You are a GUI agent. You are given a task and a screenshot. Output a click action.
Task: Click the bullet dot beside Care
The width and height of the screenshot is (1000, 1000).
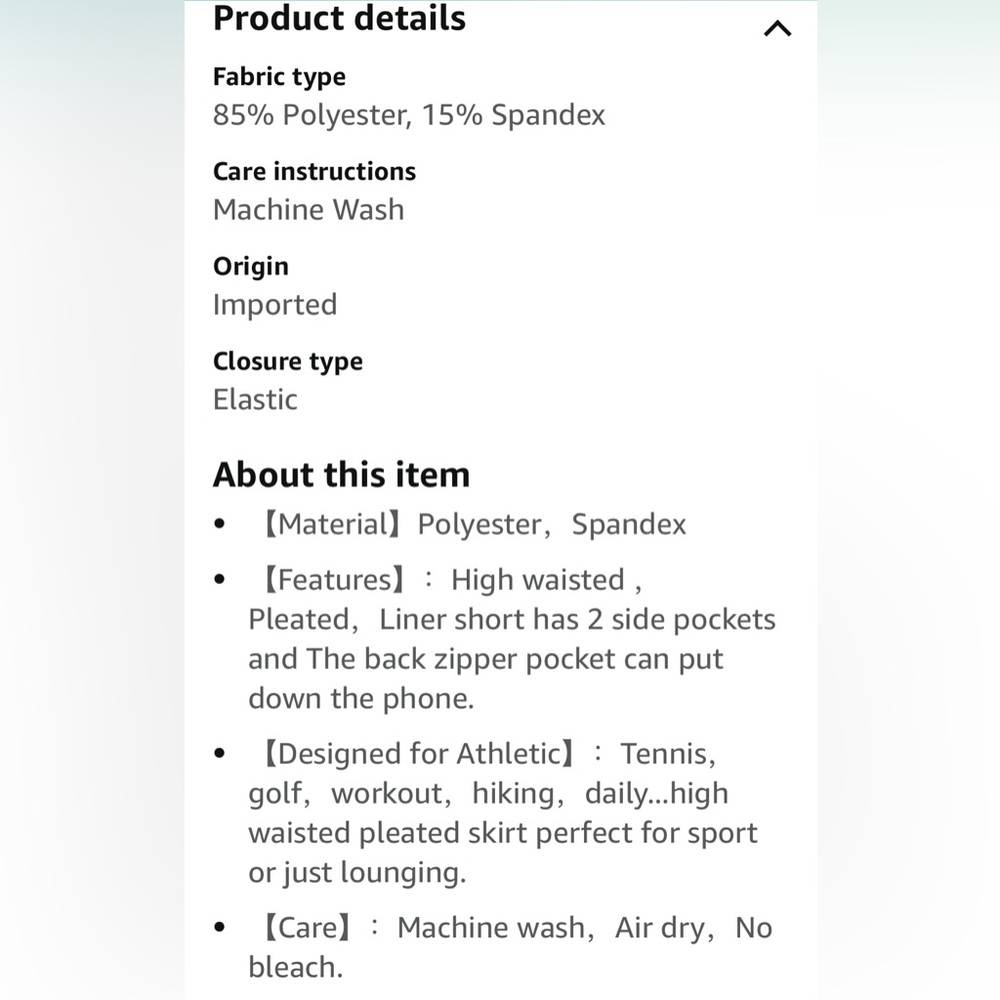[220, 927]
